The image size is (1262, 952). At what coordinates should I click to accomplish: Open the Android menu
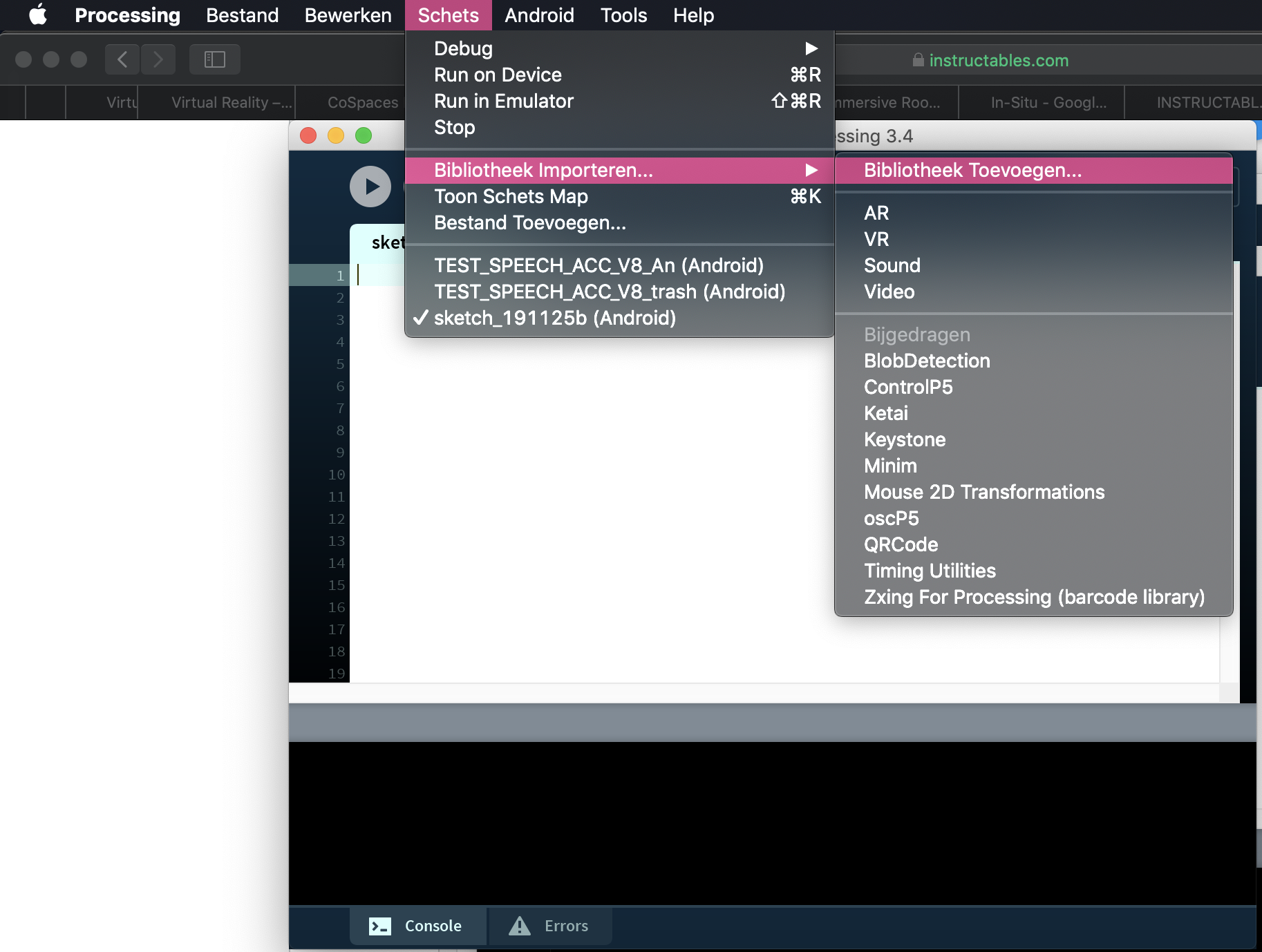[x=539, y=15]
